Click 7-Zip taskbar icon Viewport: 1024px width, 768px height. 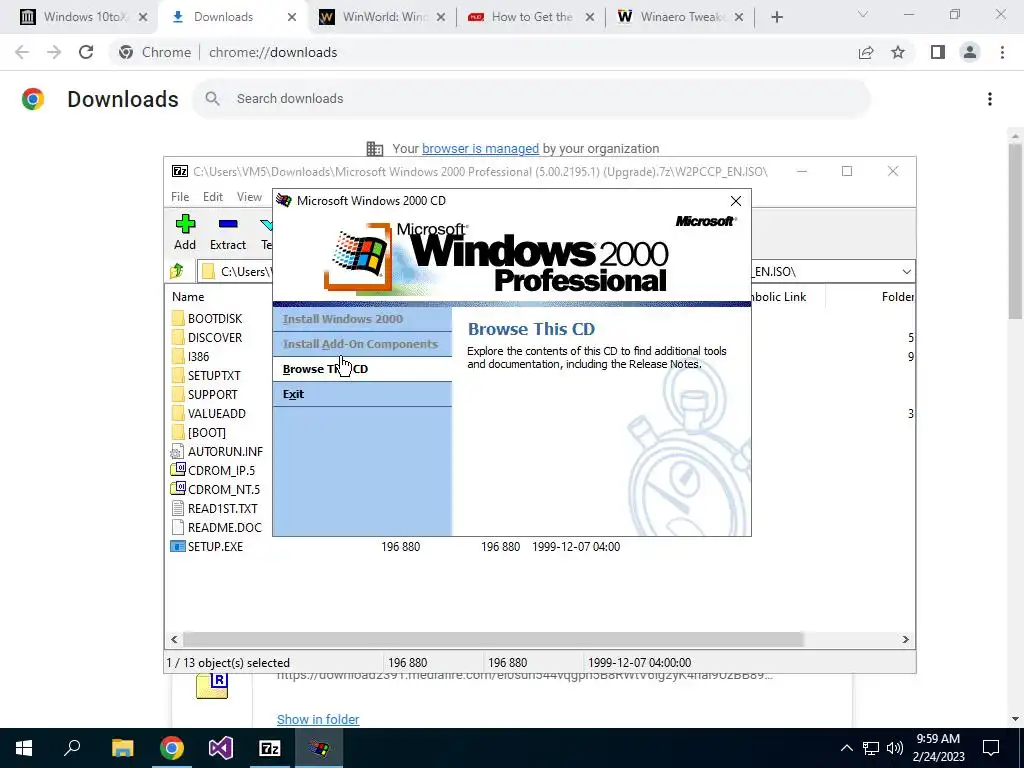[x=270, y=748]
